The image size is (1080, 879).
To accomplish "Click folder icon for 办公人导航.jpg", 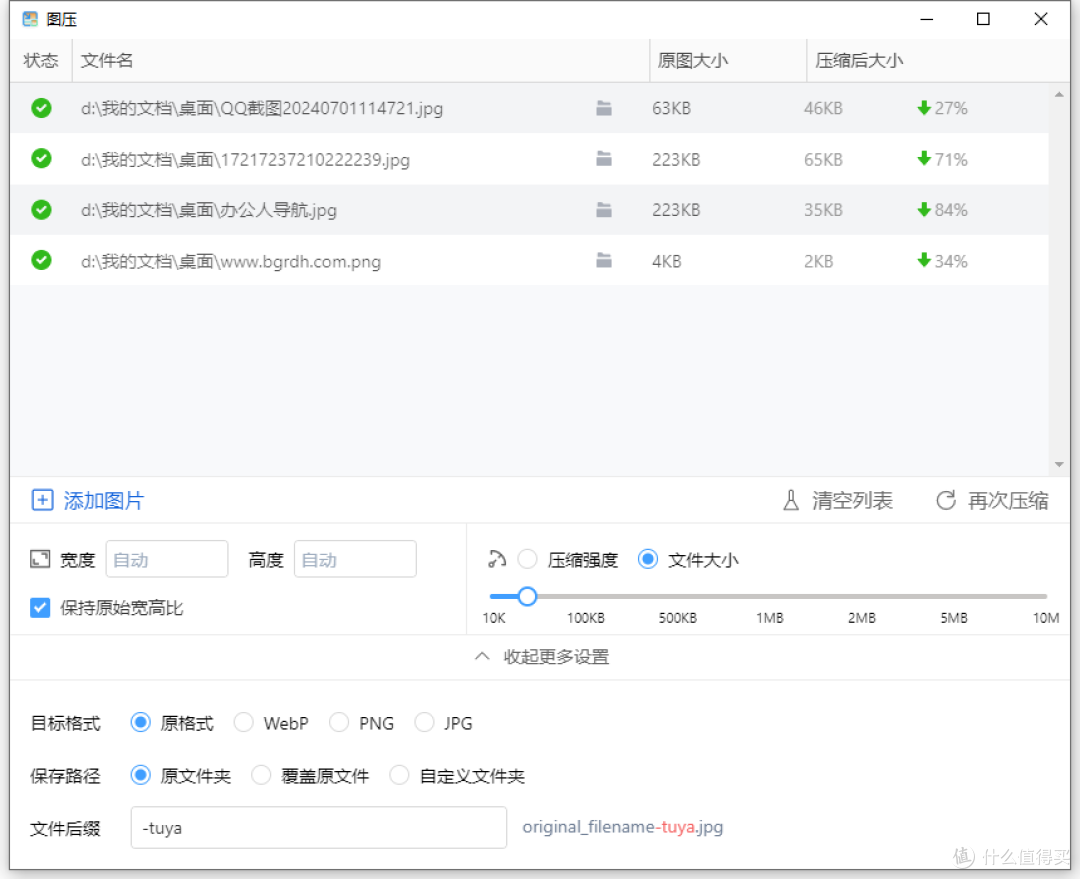I will tap(604, 210).
